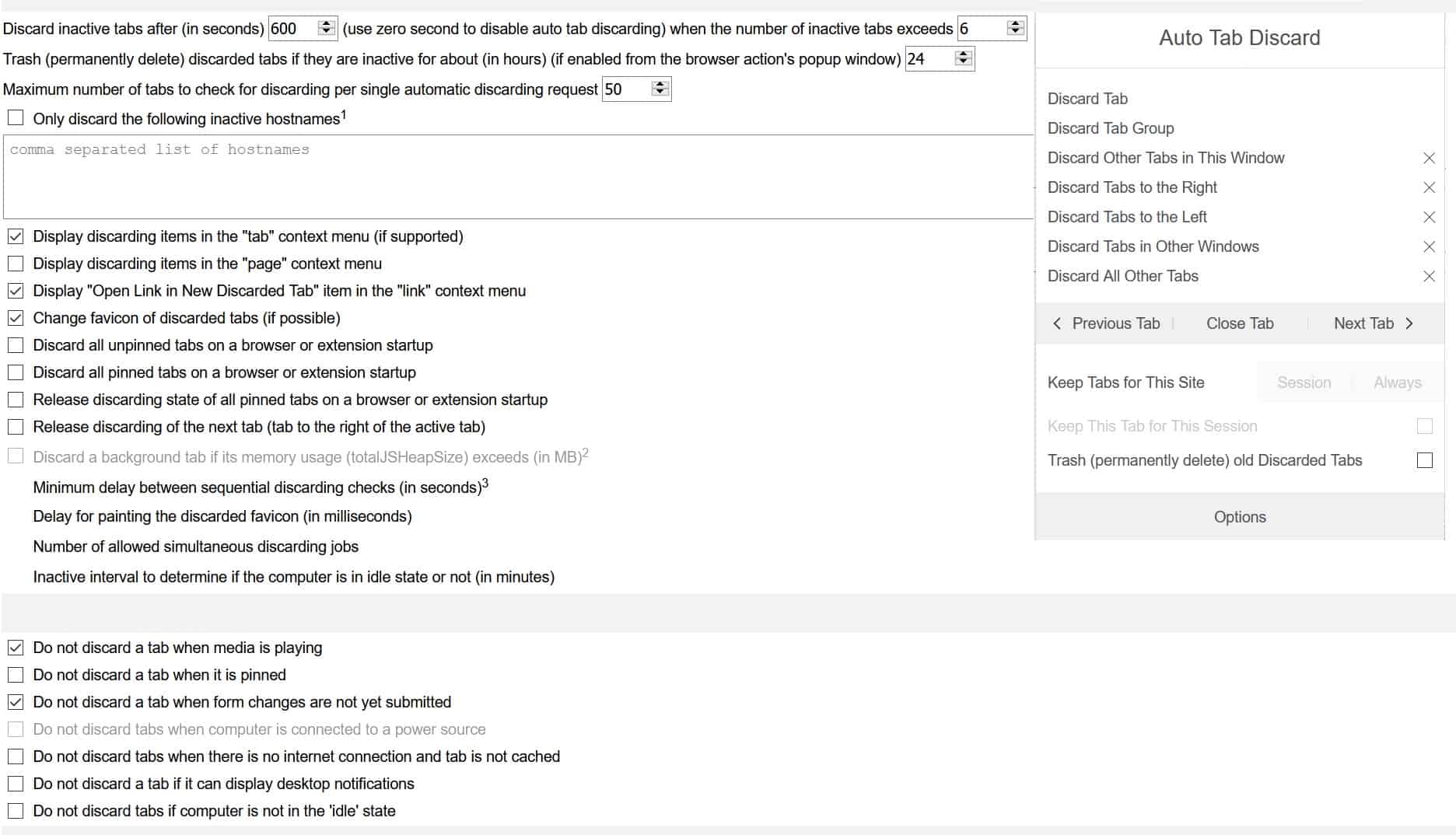The width and height of the screenshot is (1456, 835).
Task: Click the 'Inactive interval to determine' idle state label
Action: pos(294,577)
